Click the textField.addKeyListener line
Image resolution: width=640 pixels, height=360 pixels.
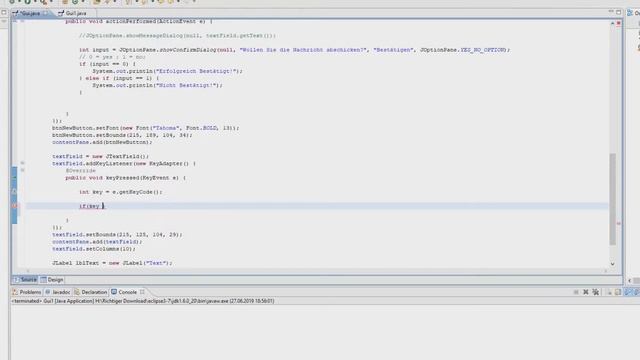tap(124, 164)
